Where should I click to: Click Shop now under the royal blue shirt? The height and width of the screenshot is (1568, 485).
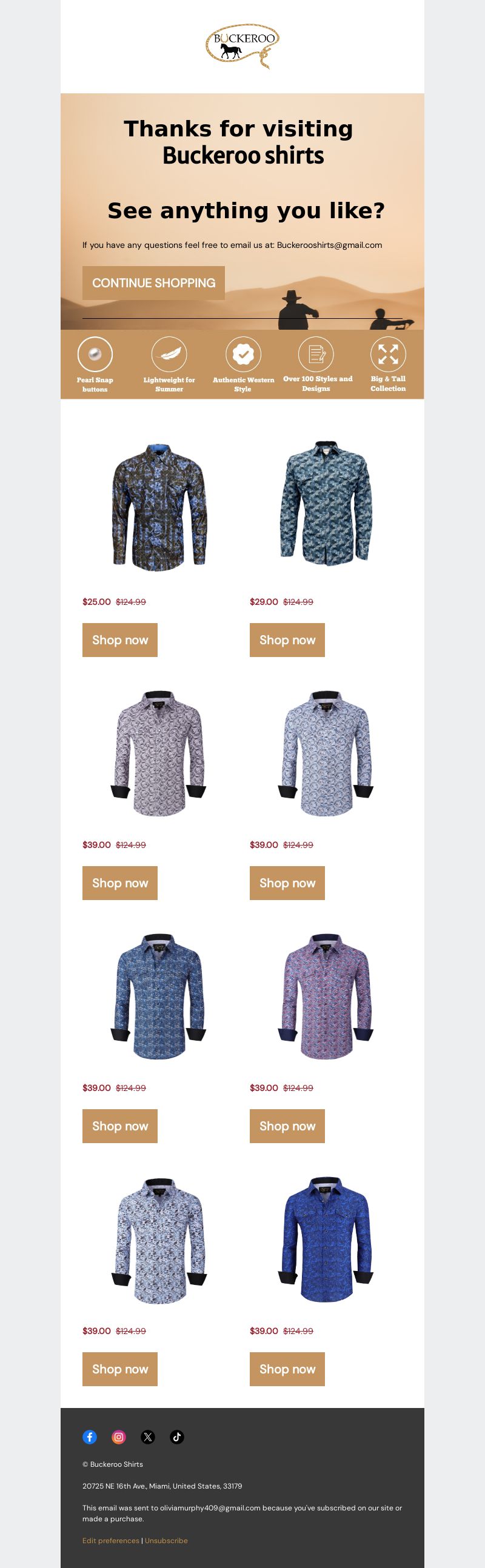coord(287,1369)
